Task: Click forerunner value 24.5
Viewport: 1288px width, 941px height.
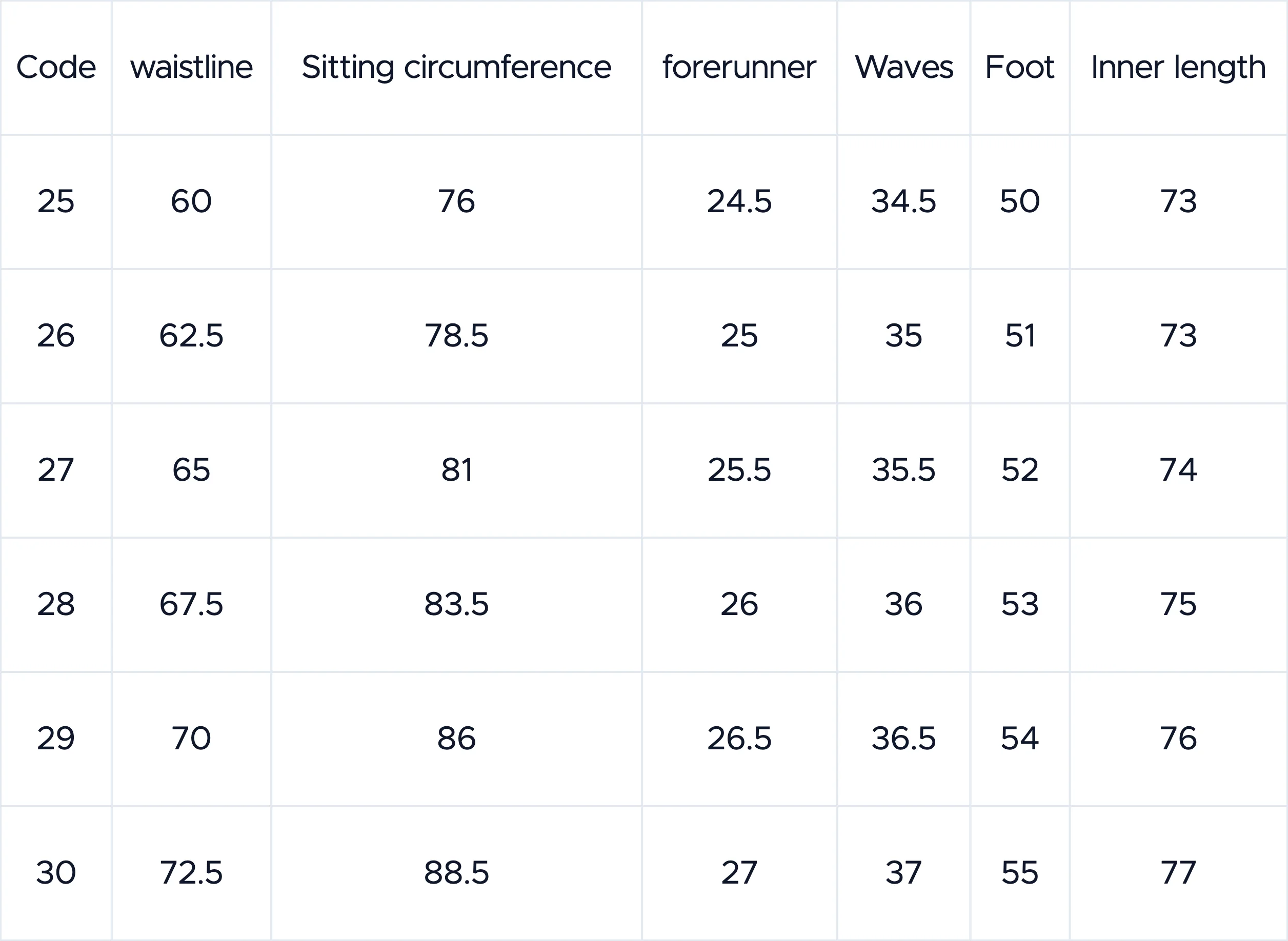Action: pos(739,201)
